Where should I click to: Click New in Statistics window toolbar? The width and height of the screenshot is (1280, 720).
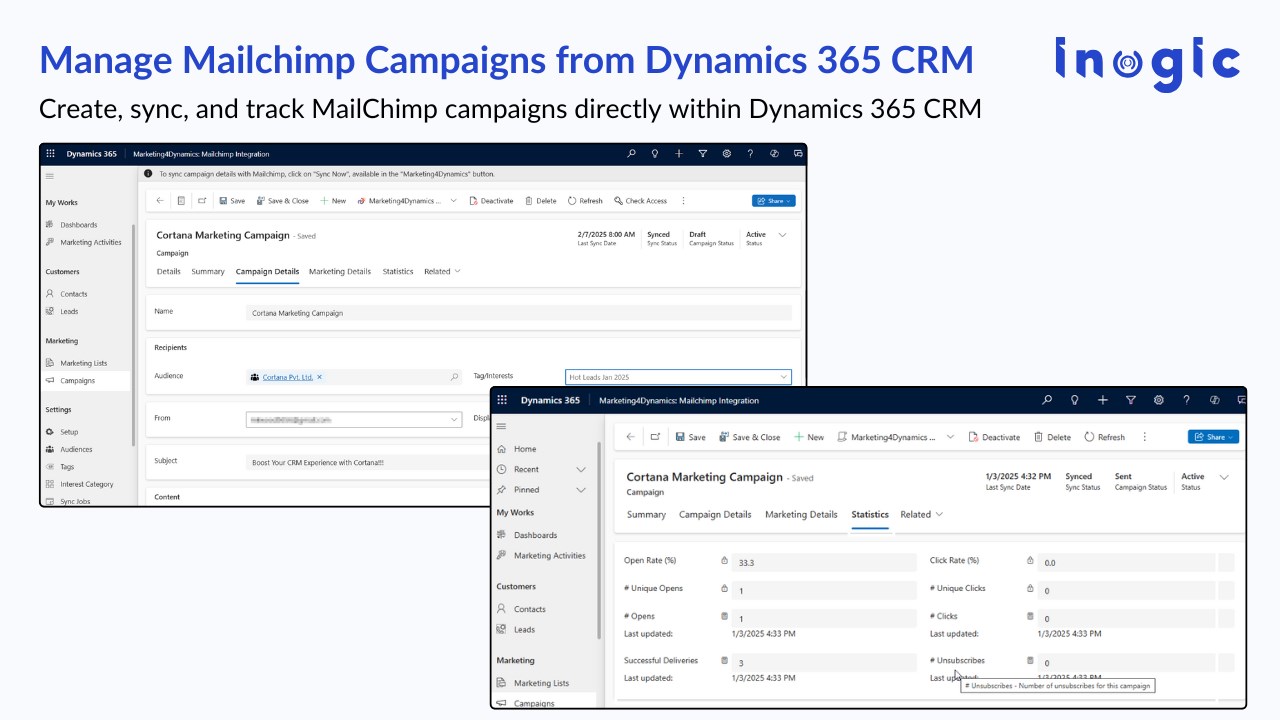tap(809, 437)
